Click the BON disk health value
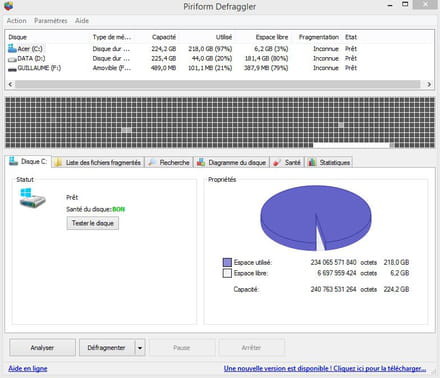The height and width of the screenshot is (378, 440). click(119, 209)
